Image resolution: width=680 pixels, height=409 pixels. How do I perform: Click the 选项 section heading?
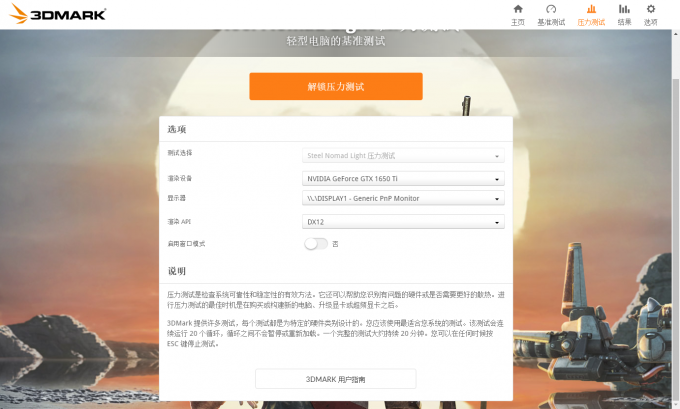[x=176, y=130]
